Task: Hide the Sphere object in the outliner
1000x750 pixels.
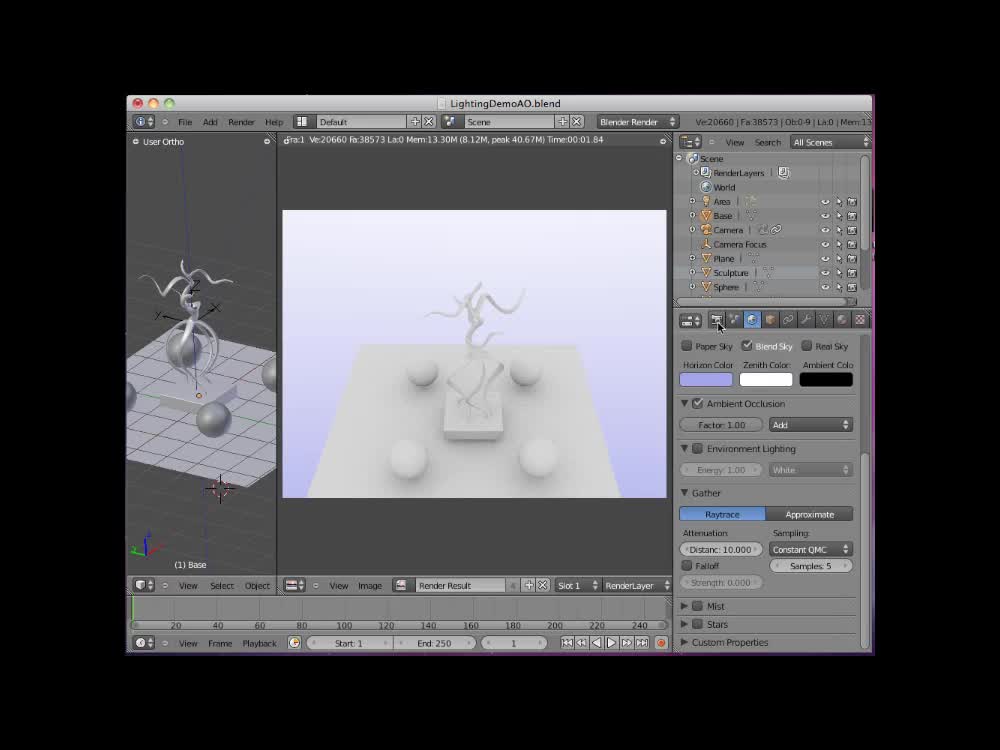Action: 825,287
